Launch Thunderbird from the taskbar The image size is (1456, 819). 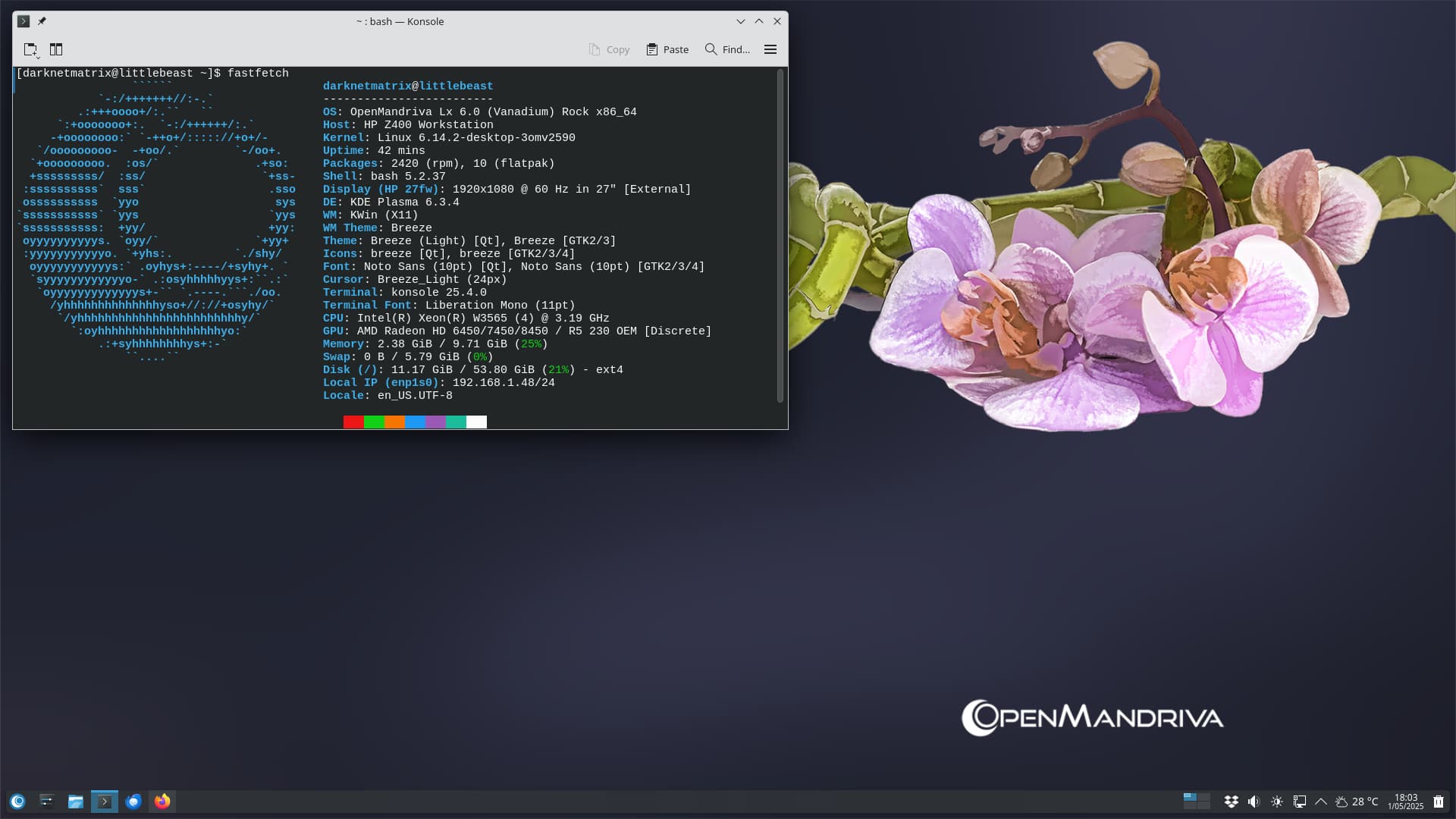[x=133, y=802]
